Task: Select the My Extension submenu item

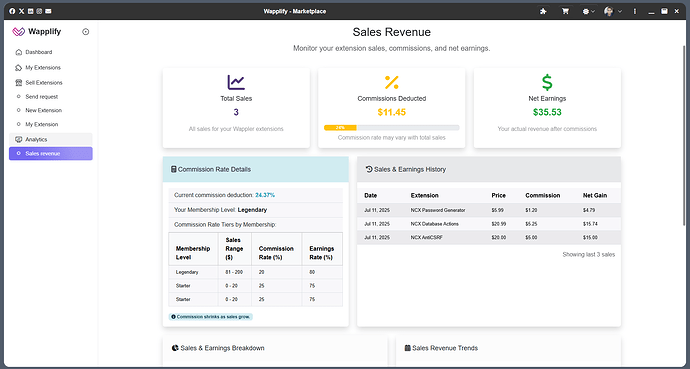Action: [51, 124]
